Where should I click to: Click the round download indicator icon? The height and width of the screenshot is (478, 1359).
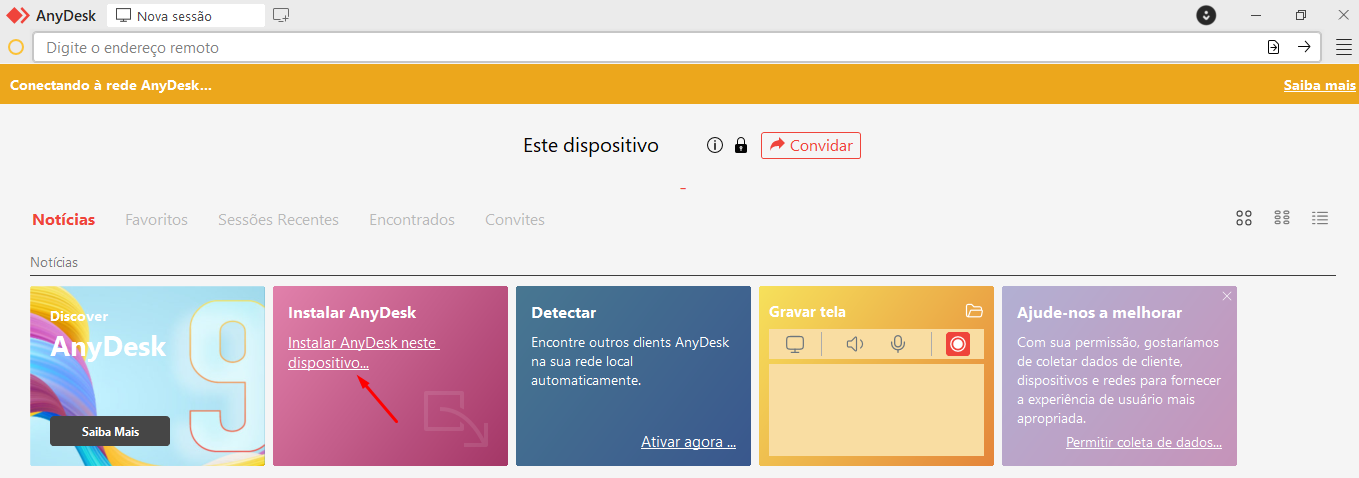pos(1207,15)
